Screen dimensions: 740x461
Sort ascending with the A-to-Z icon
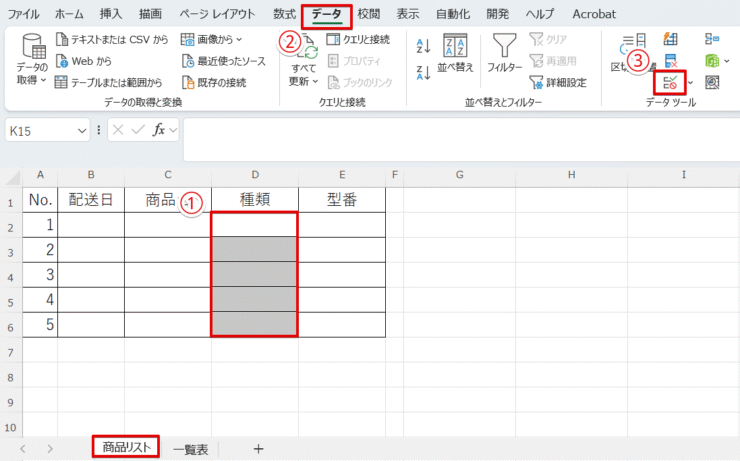point(423,46)
